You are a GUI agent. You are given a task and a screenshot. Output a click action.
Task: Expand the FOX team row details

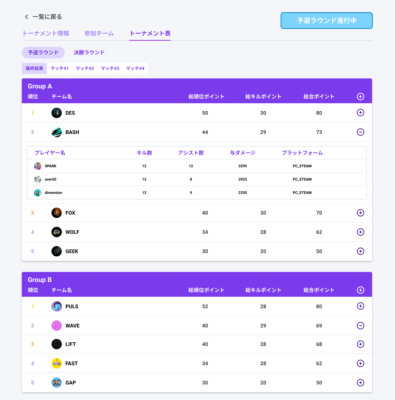[x=360, y=213]
